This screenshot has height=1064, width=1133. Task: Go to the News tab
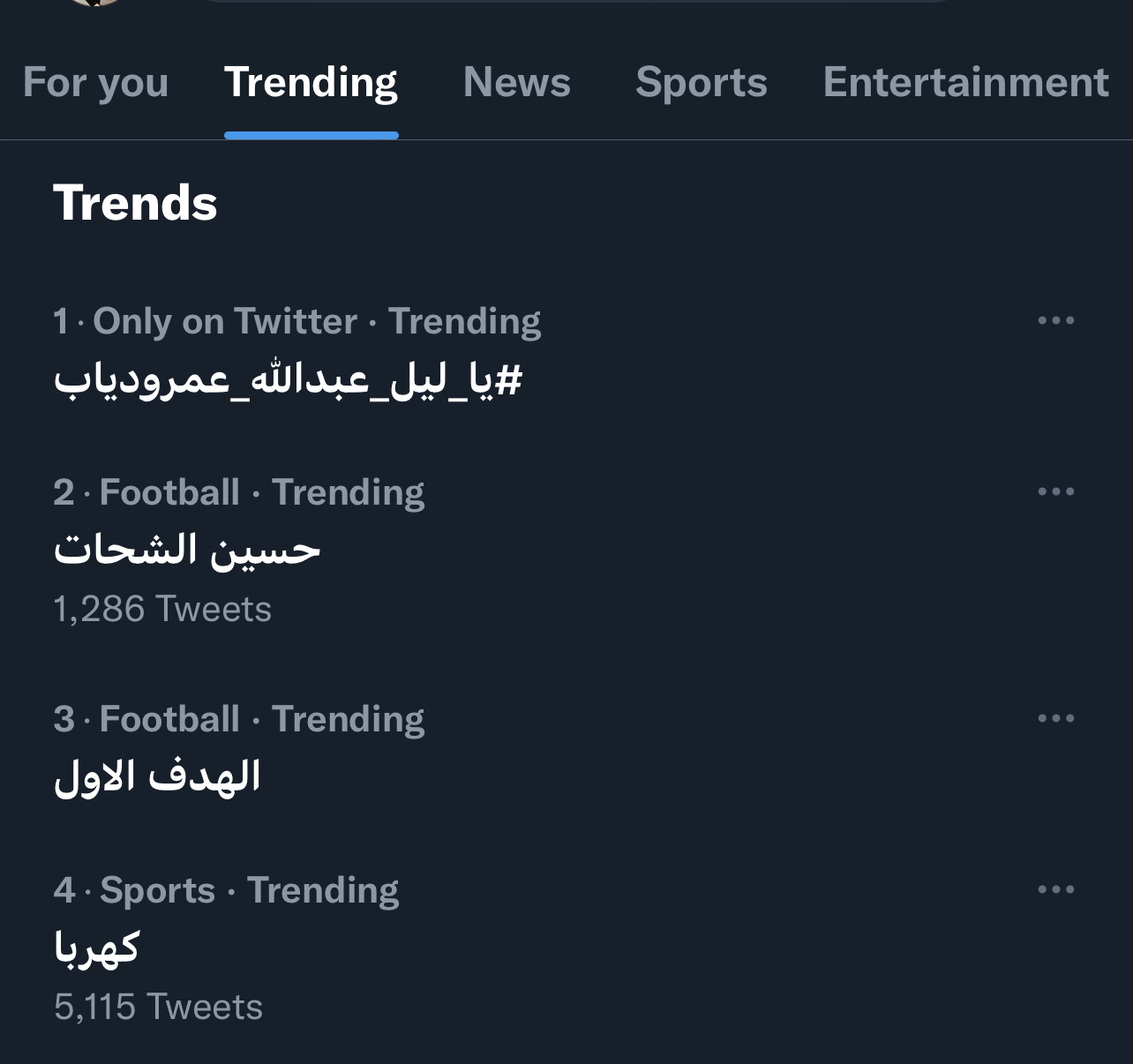[x=516, y=83]
